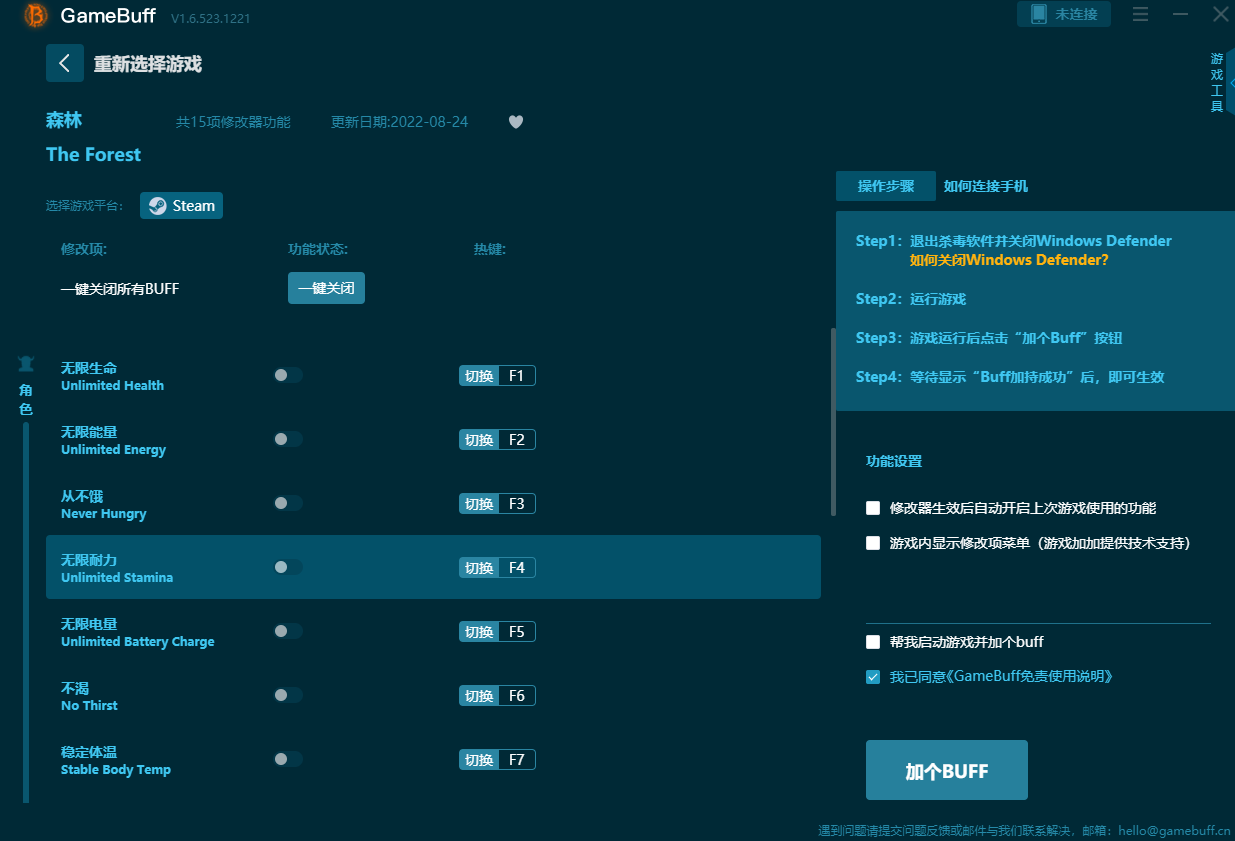This screenshot has height=841, width=1235.
Task: Switch to 如何连接手机 tab
Action: pyautogui.click(x=986, y=186)
